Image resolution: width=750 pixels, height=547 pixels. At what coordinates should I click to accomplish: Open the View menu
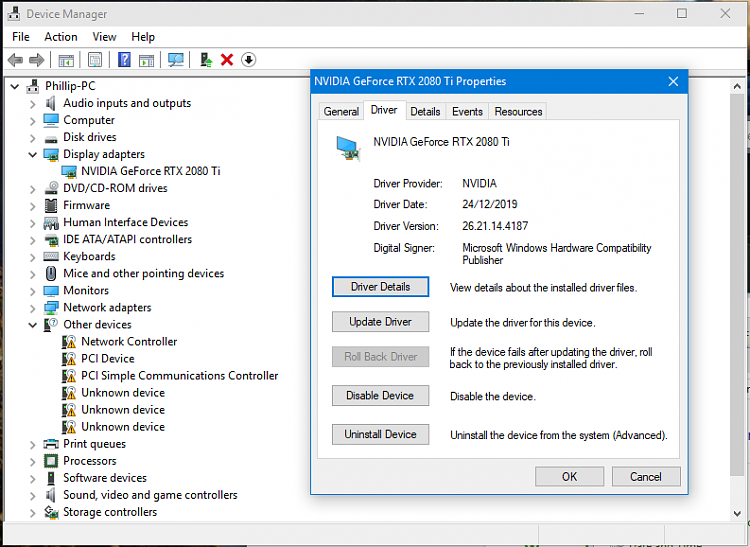coord(104,37)
